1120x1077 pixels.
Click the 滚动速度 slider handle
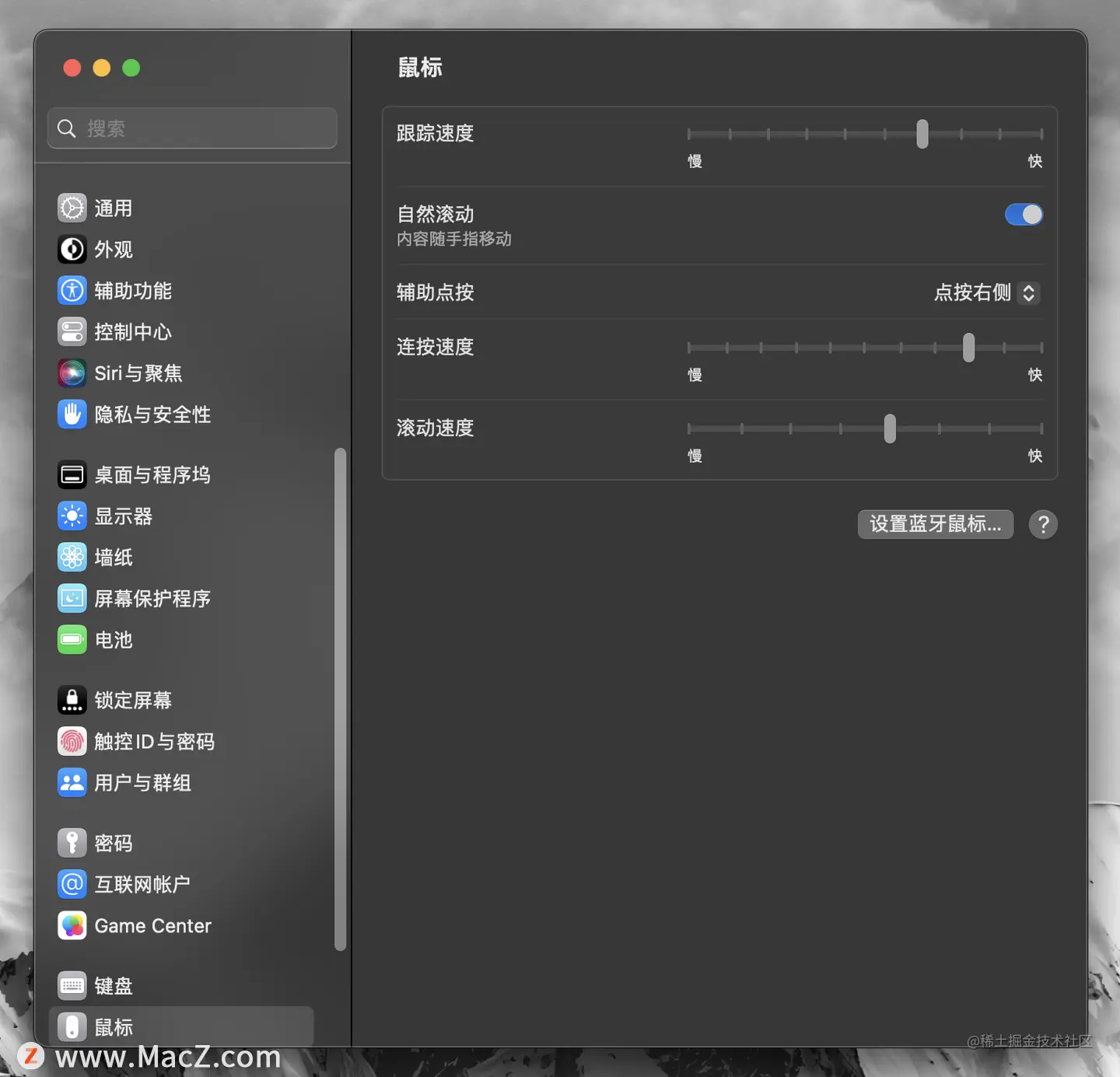[890, 428]
